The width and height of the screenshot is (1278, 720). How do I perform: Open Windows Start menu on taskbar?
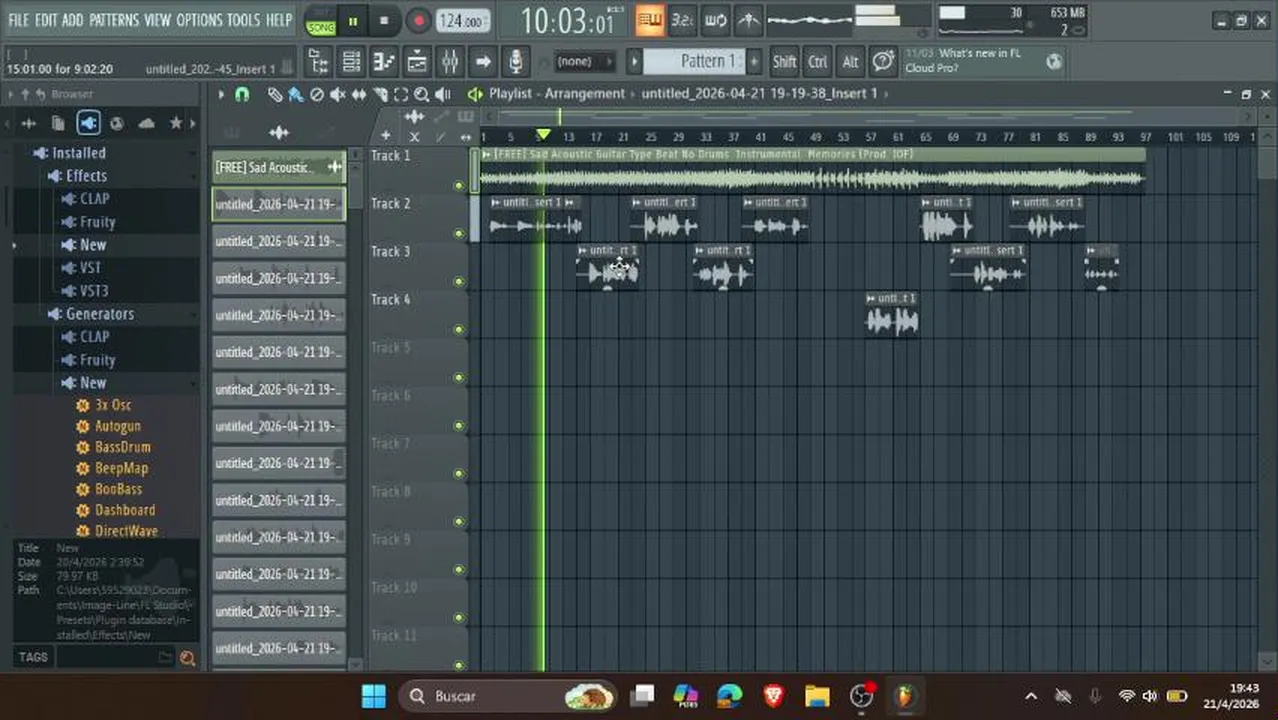tap(374, 696)
